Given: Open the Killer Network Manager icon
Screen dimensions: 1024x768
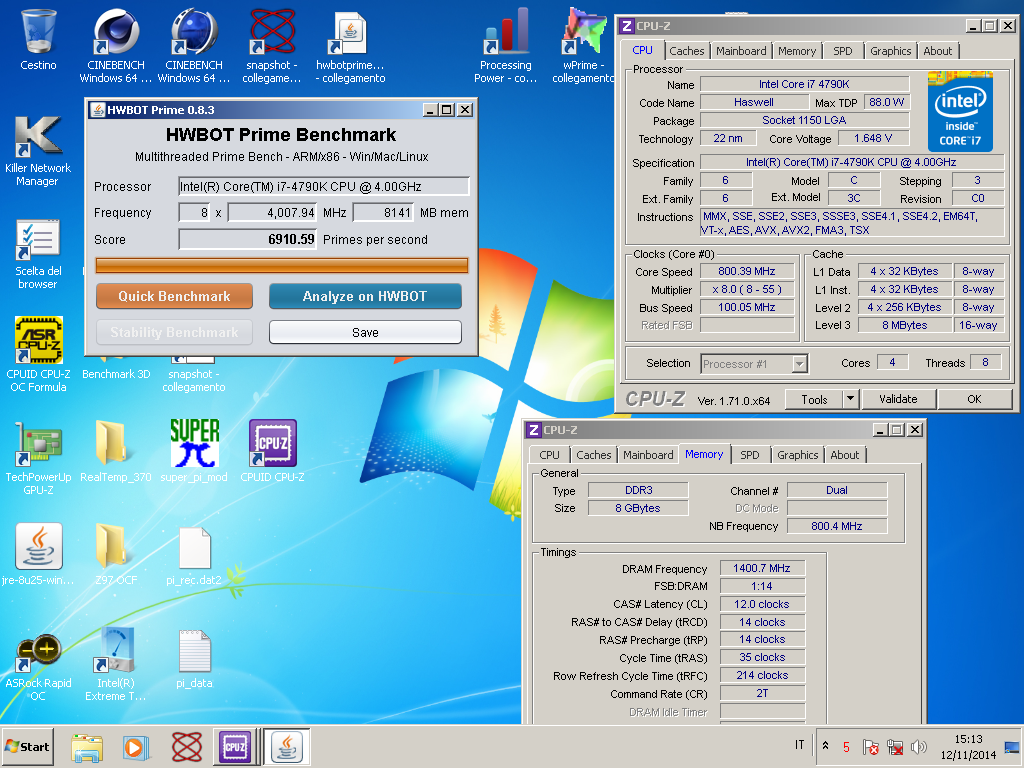Looking at the screenshot, I should click(x=38, y=150).
